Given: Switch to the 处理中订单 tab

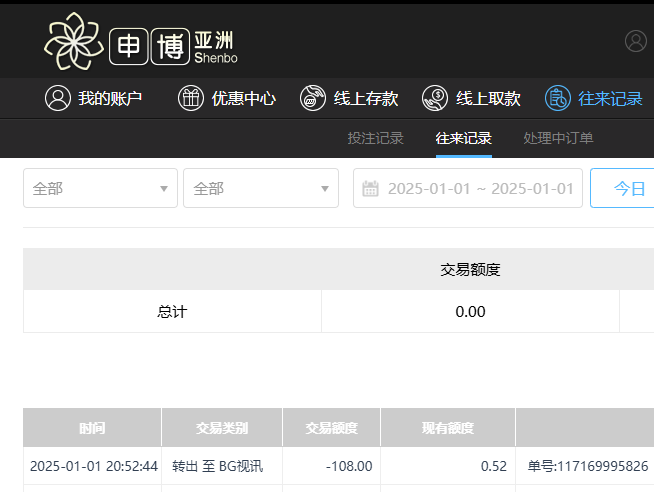Looking at the screenshot, I should pos(558,138).
